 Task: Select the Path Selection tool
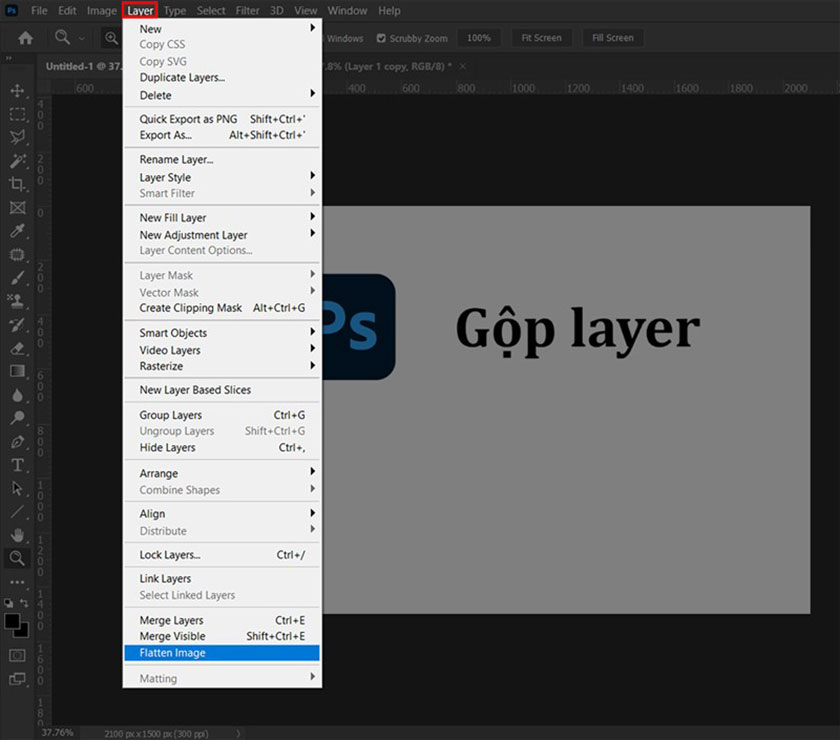(17, 488)
